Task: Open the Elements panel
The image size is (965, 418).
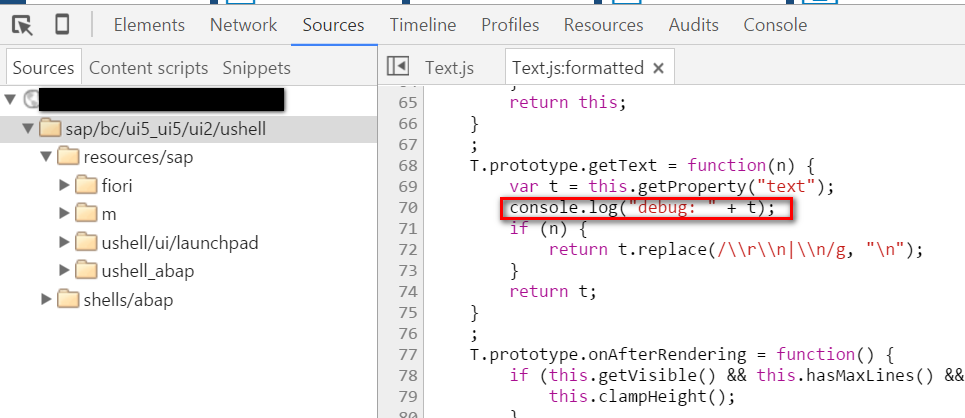Action: point(149,25)
